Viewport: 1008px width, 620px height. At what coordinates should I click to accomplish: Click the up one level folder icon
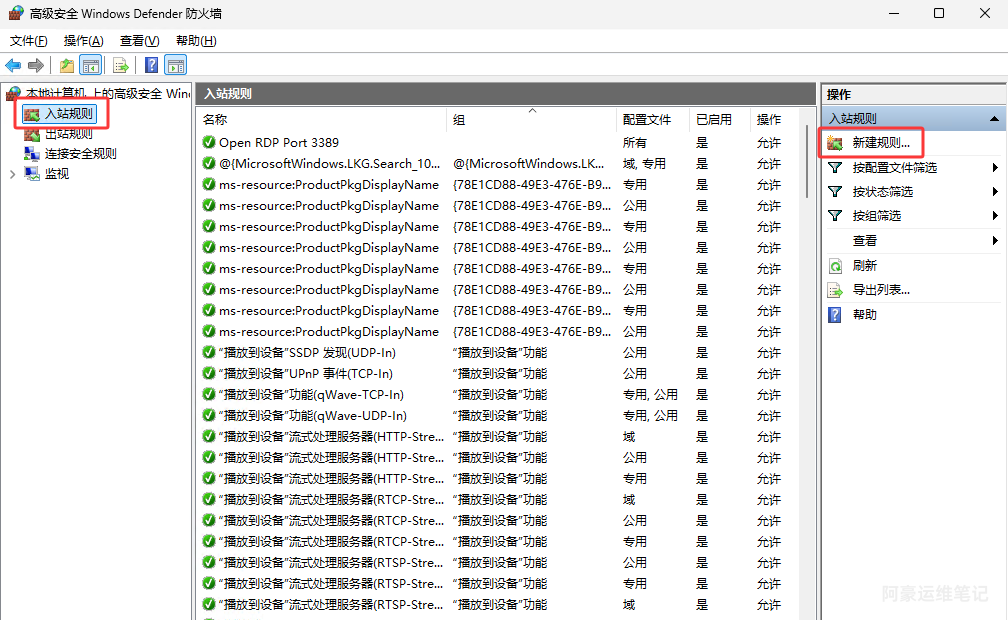(67, 66)
